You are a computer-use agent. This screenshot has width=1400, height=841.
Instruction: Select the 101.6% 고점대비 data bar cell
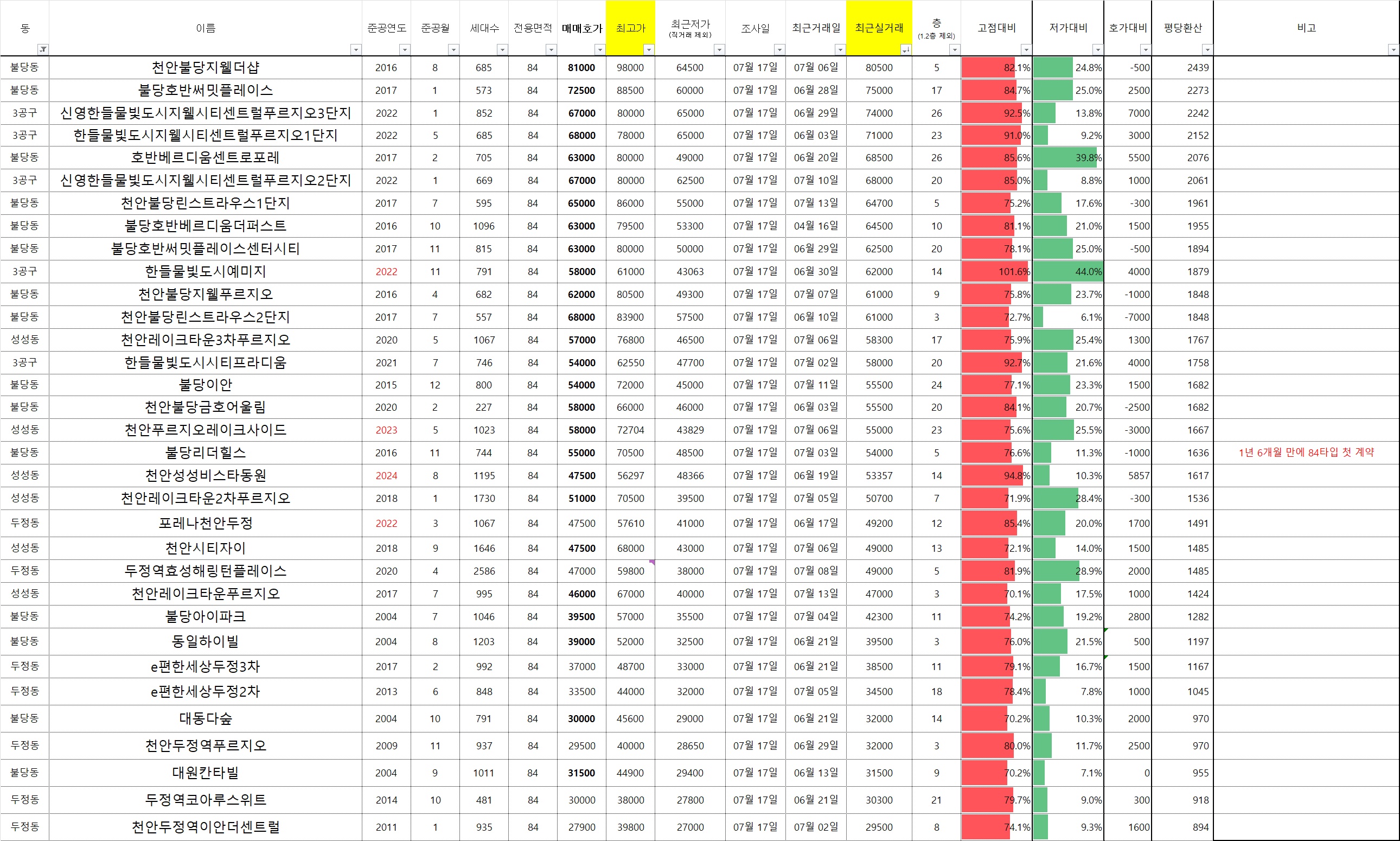996,271
